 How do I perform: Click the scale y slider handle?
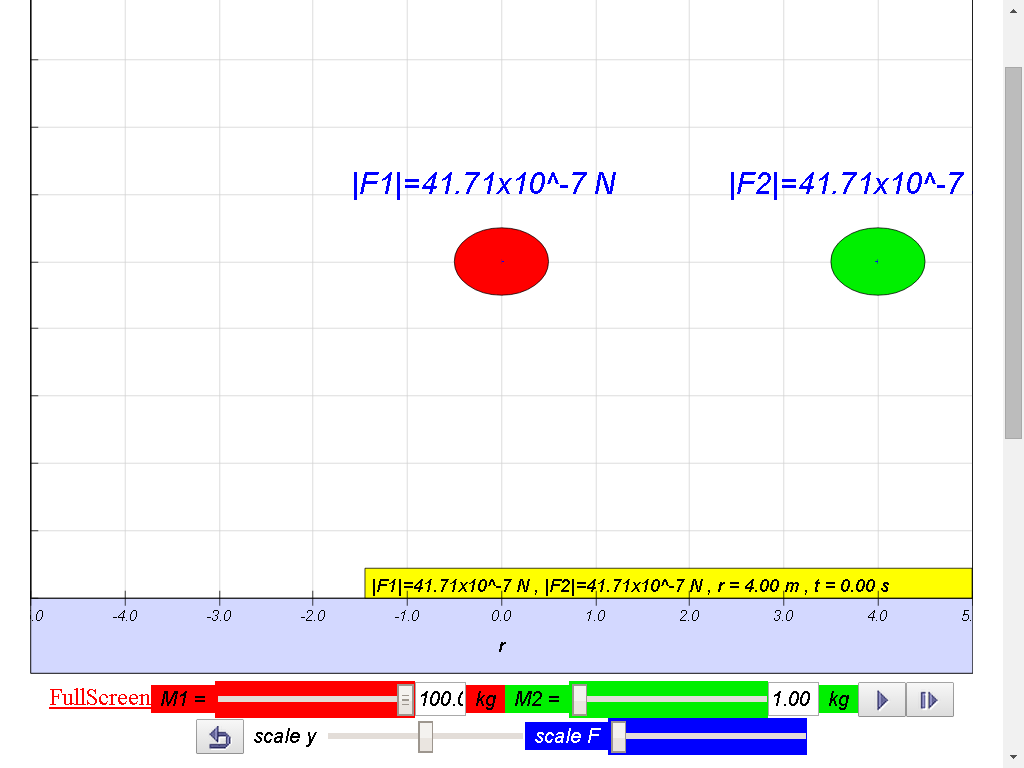point(425,737)
